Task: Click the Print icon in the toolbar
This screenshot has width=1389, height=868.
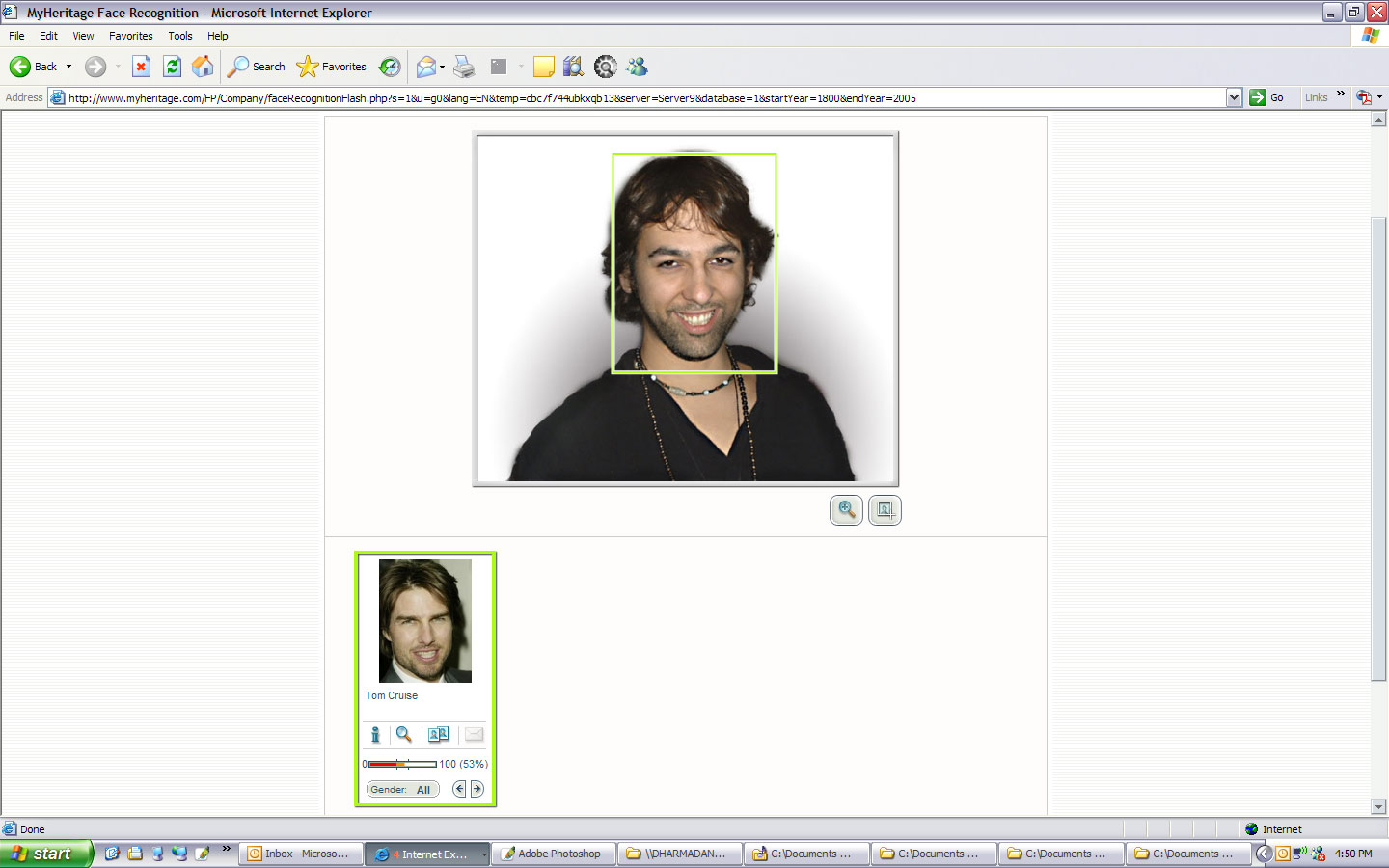Action: pos(464,67)
